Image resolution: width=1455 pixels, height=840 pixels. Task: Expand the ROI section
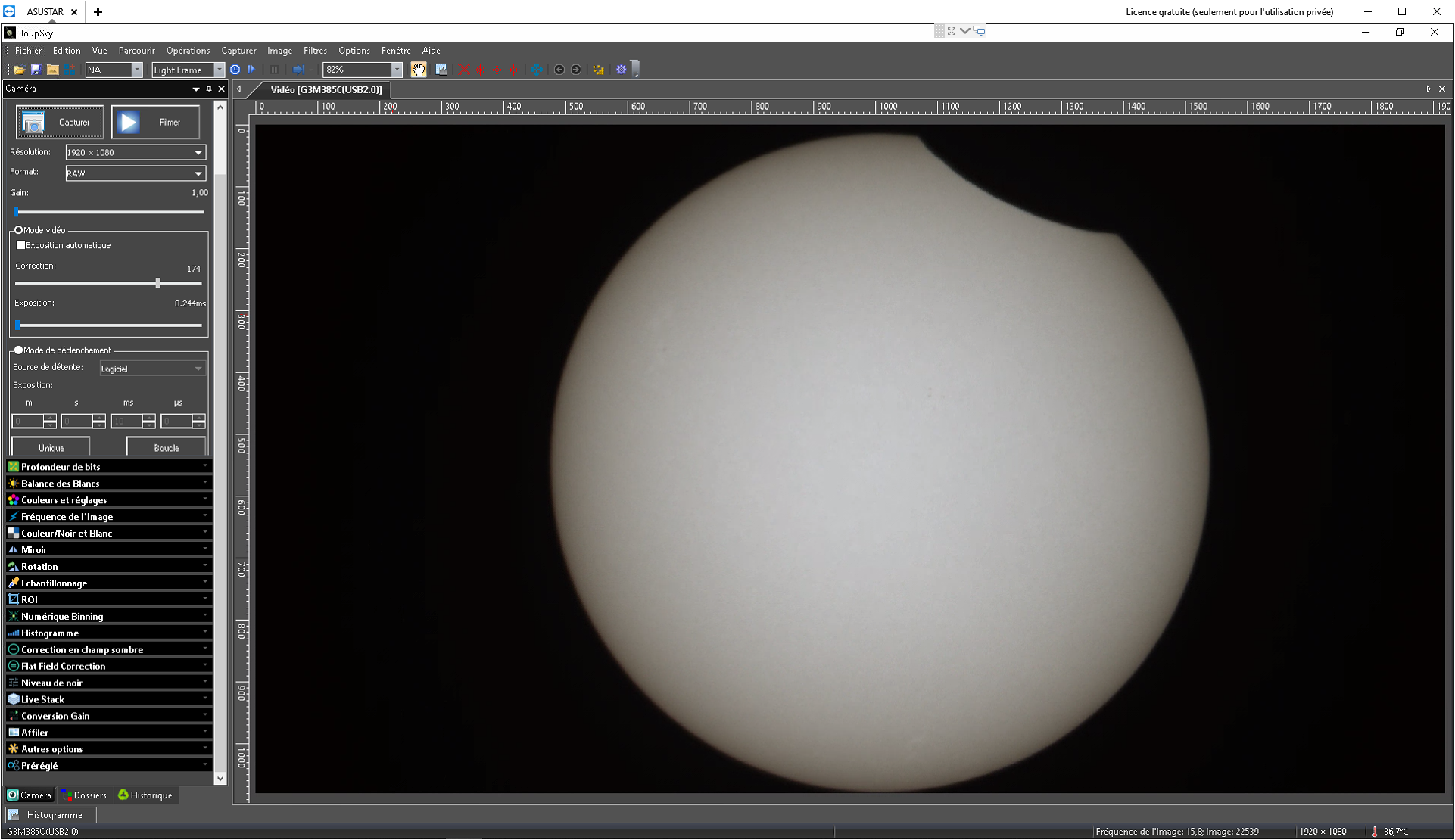pyautogui.click(x=109, y=599)
